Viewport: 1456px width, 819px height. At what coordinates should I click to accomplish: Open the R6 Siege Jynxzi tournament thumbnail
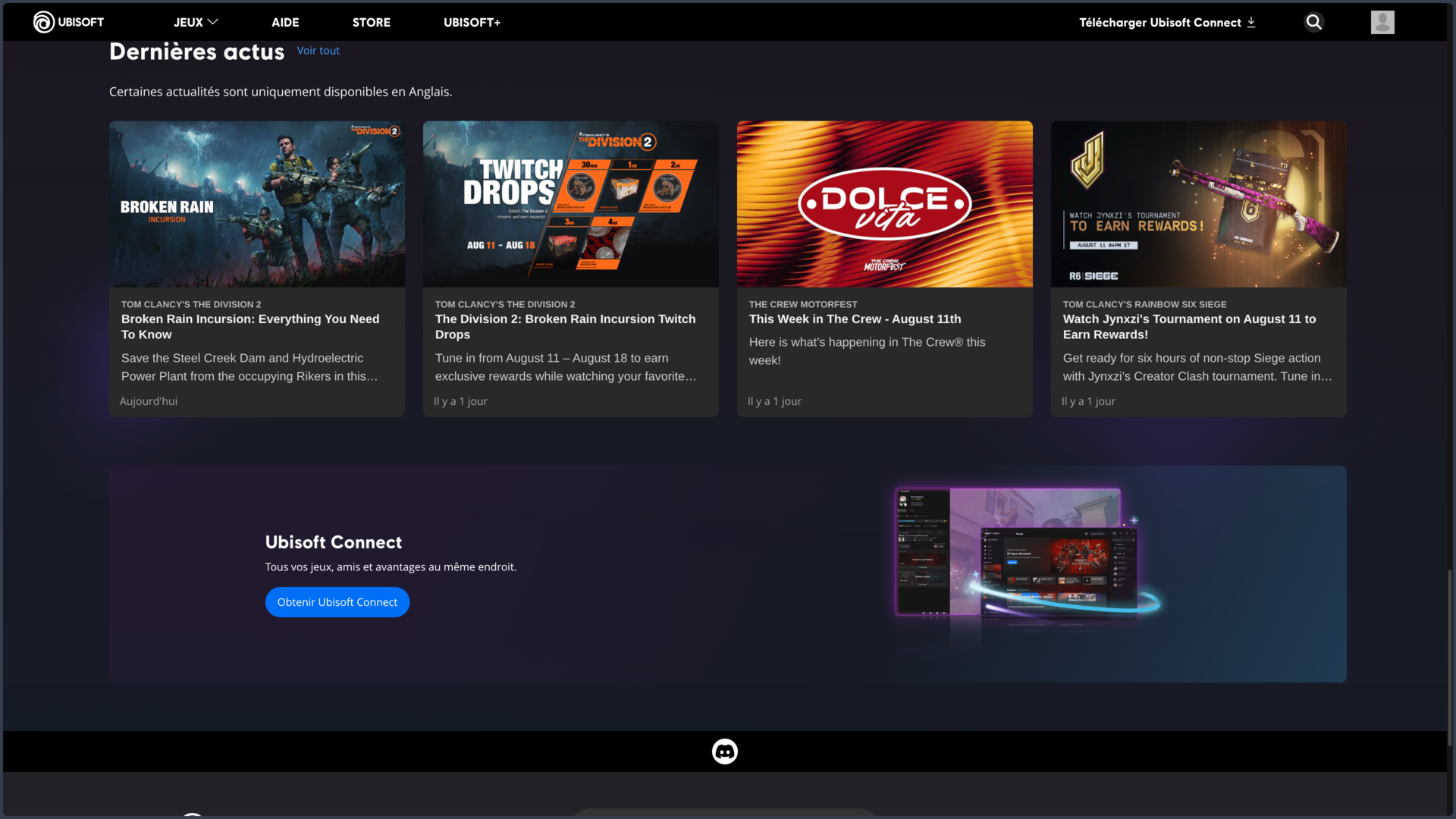(x=1199, y=204)
